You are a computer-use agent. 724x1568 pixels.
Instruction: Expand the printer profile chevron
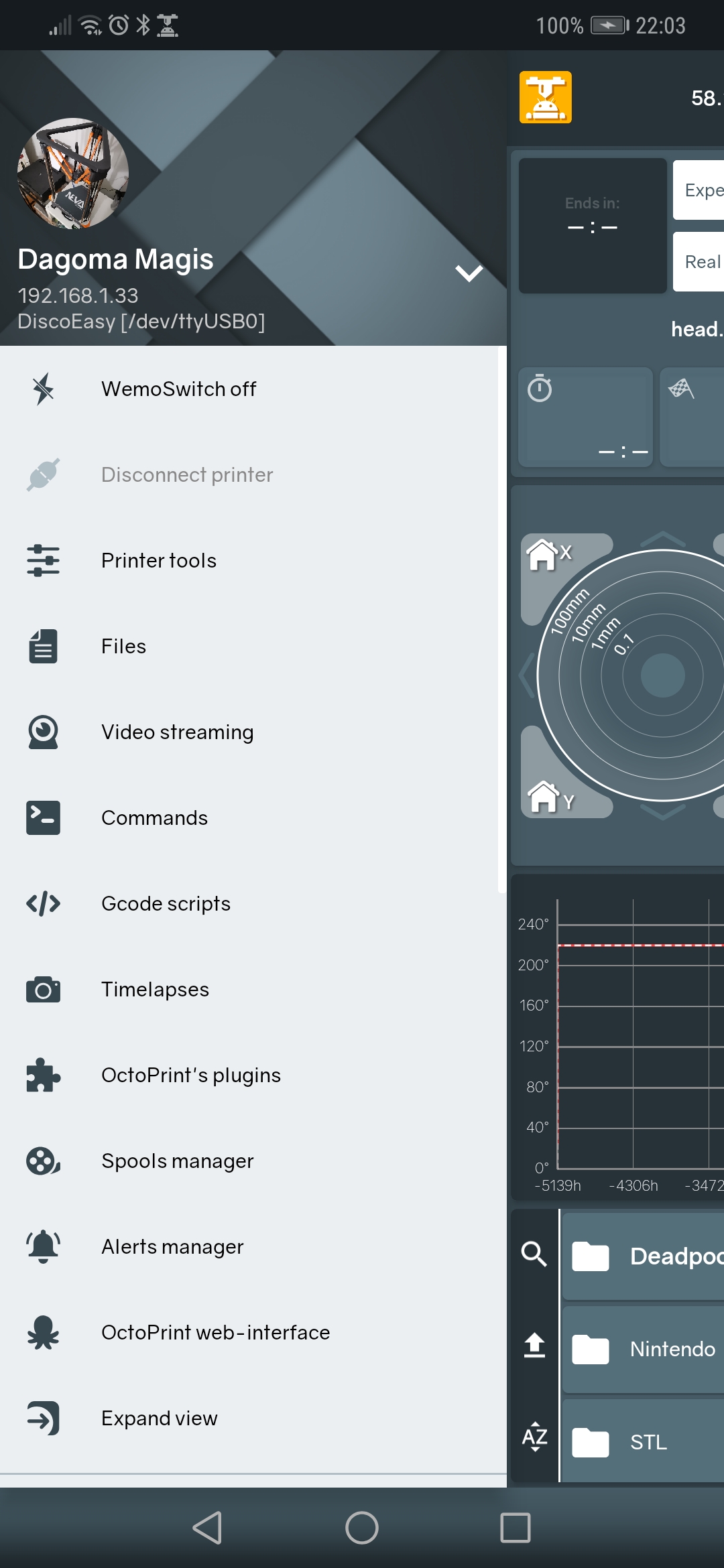(x=469, y=273)
